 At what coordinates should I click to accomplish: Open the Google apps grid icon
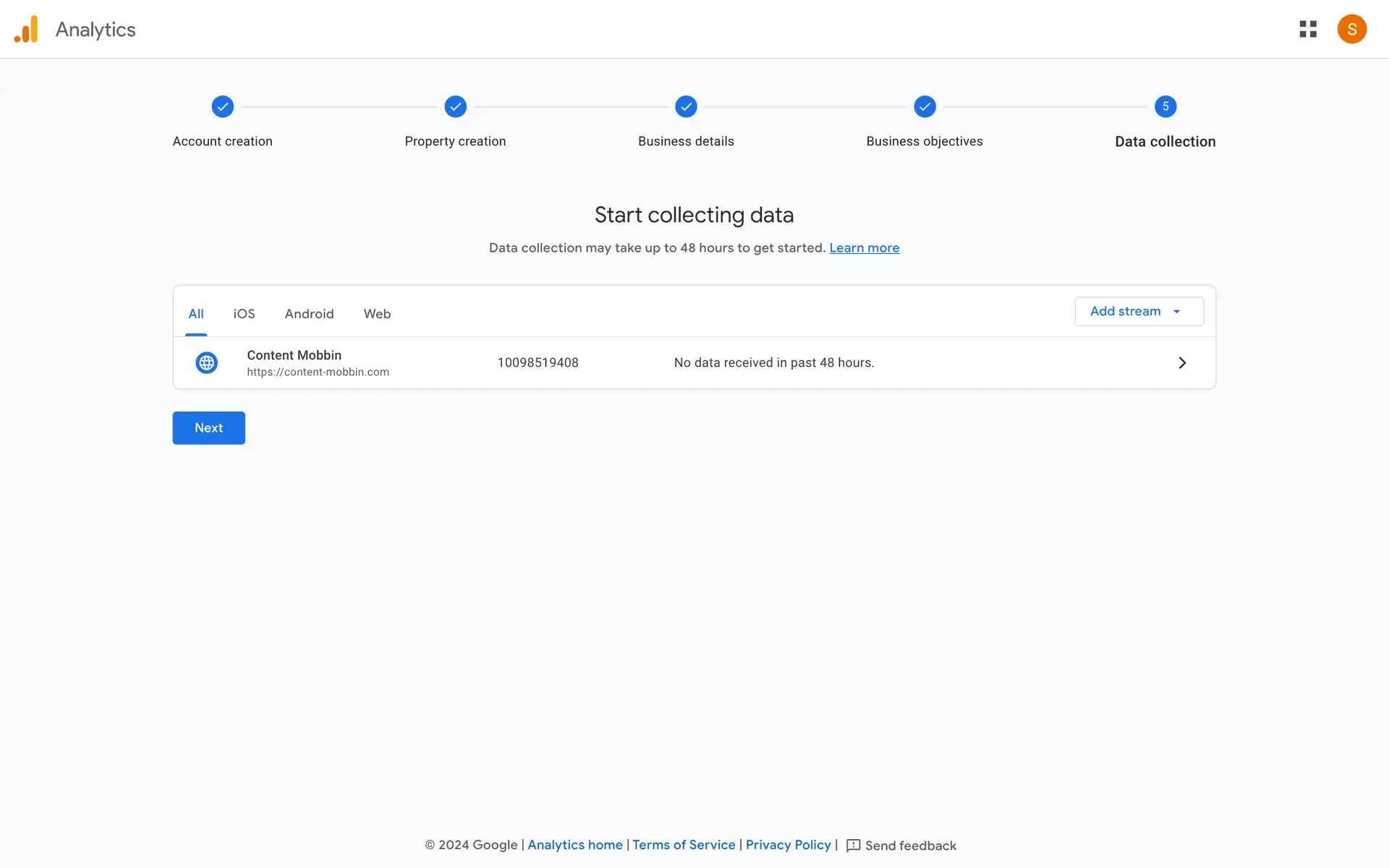point(1308,29)
